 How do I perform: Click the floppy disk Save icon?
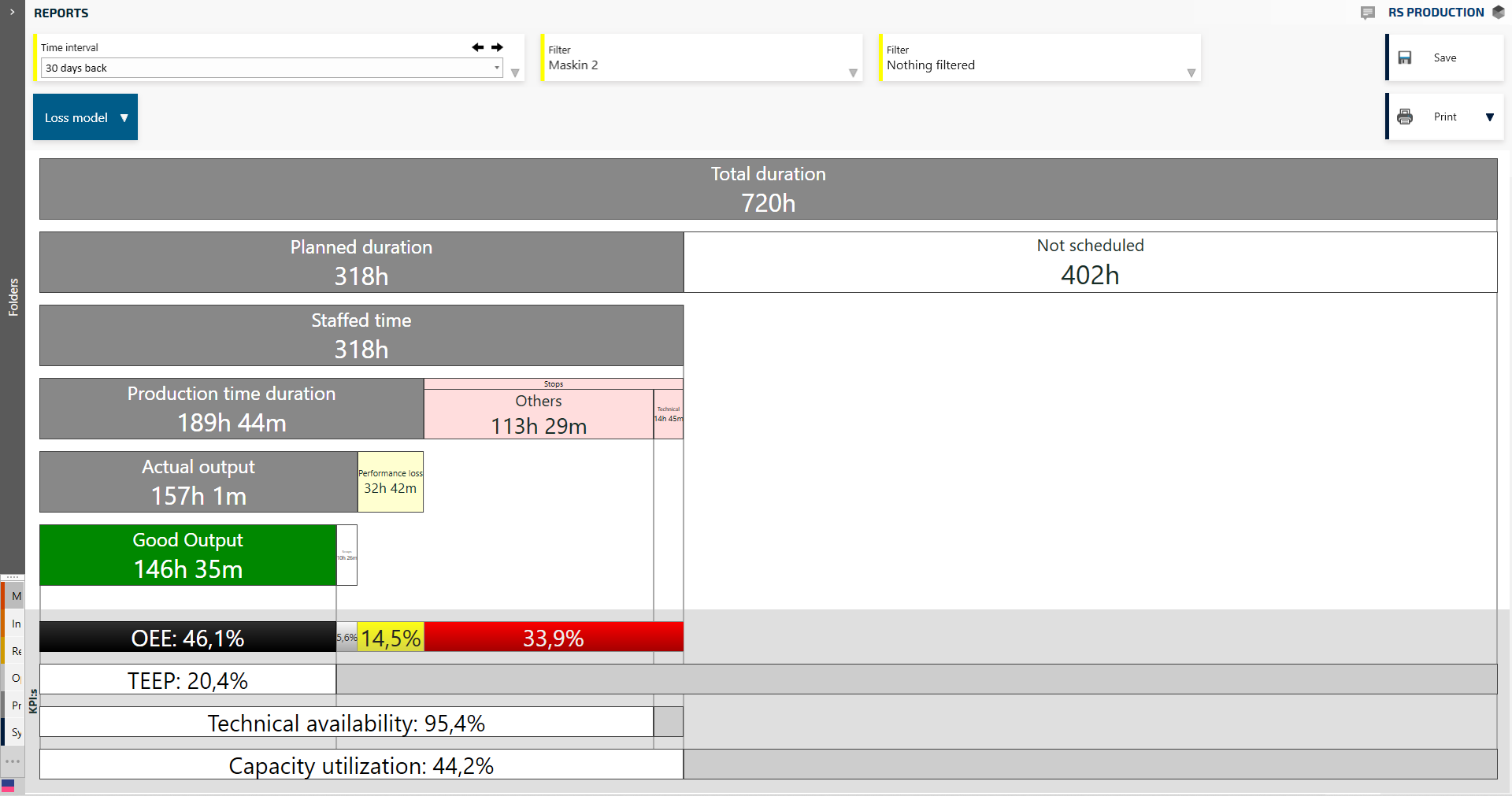pos(1405,57)
